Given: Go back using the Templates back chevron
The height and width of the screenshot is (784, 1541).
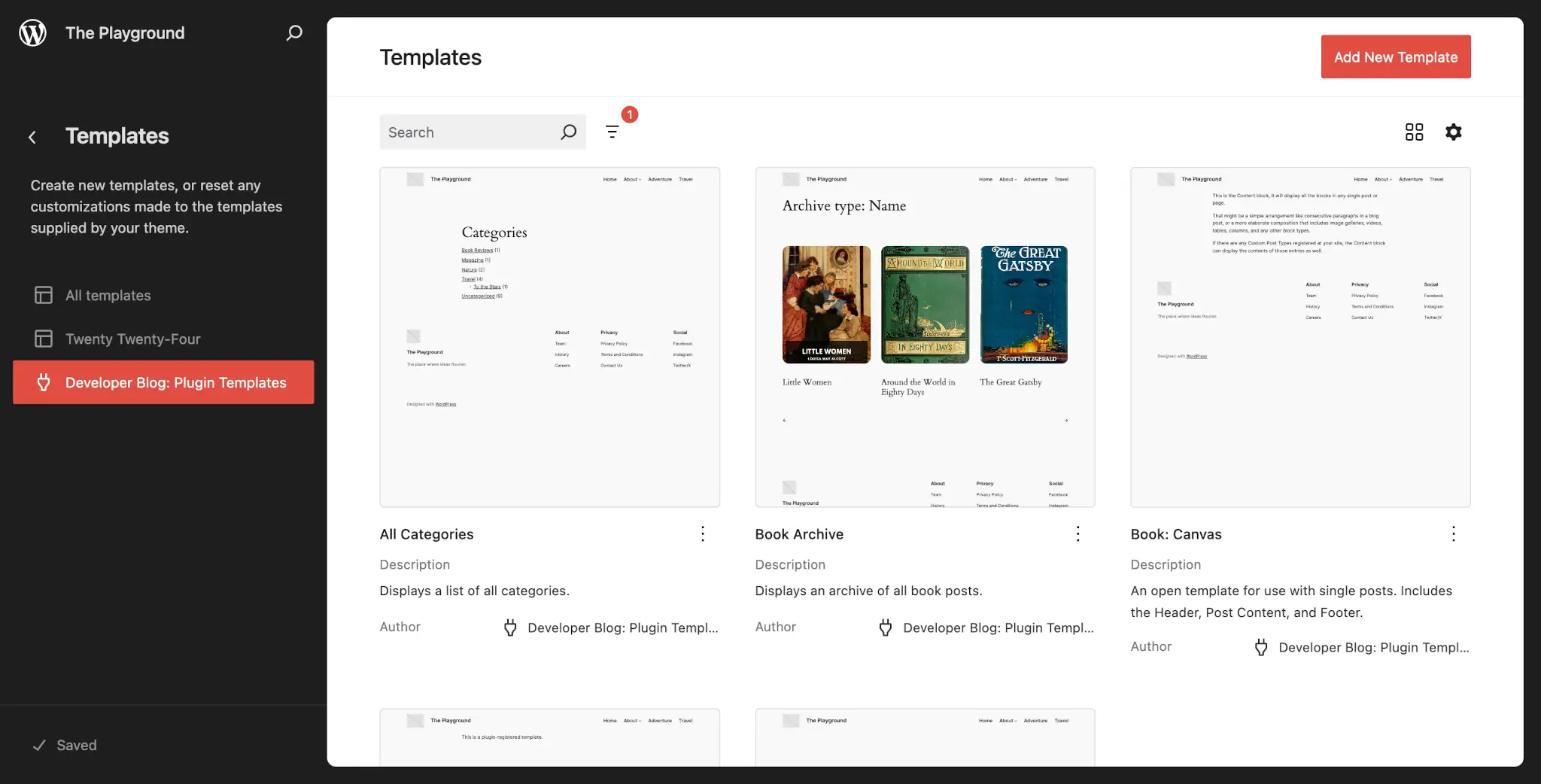Looking at the screenshot, I should click(x=32, y=137).
